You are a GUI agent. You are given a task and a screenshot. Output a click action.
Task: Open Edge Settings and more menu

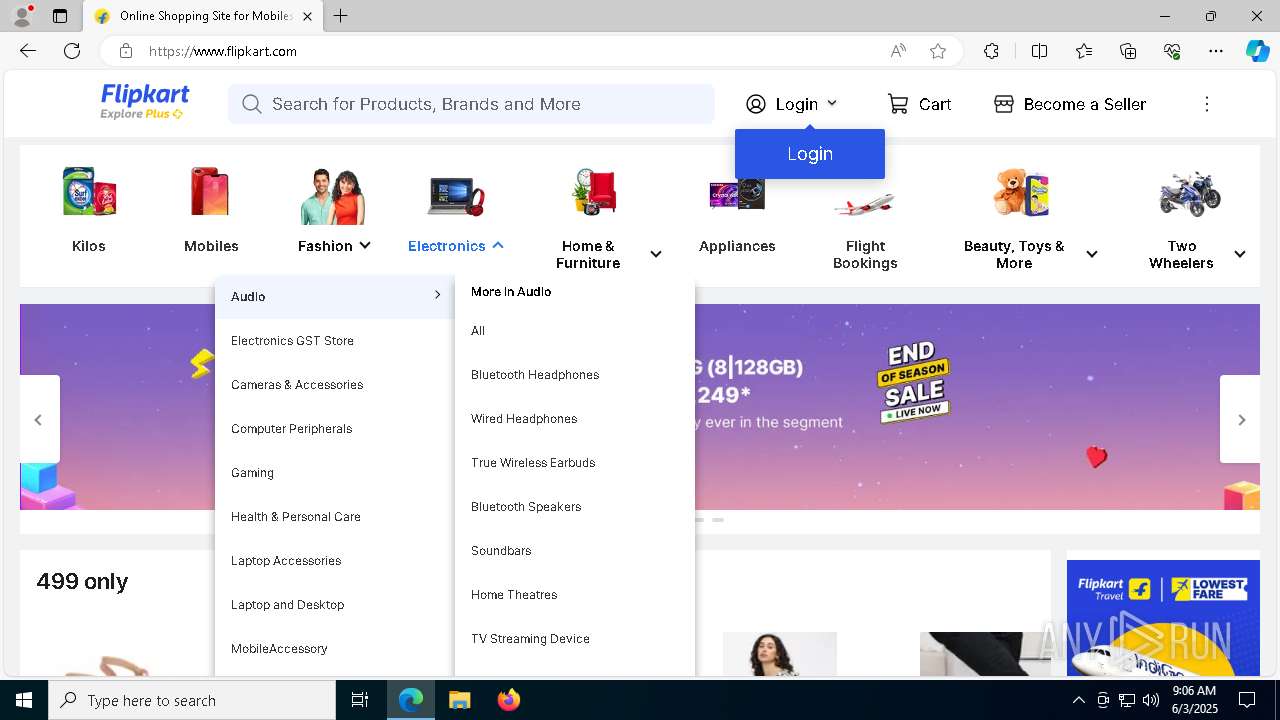[1216, 51]
